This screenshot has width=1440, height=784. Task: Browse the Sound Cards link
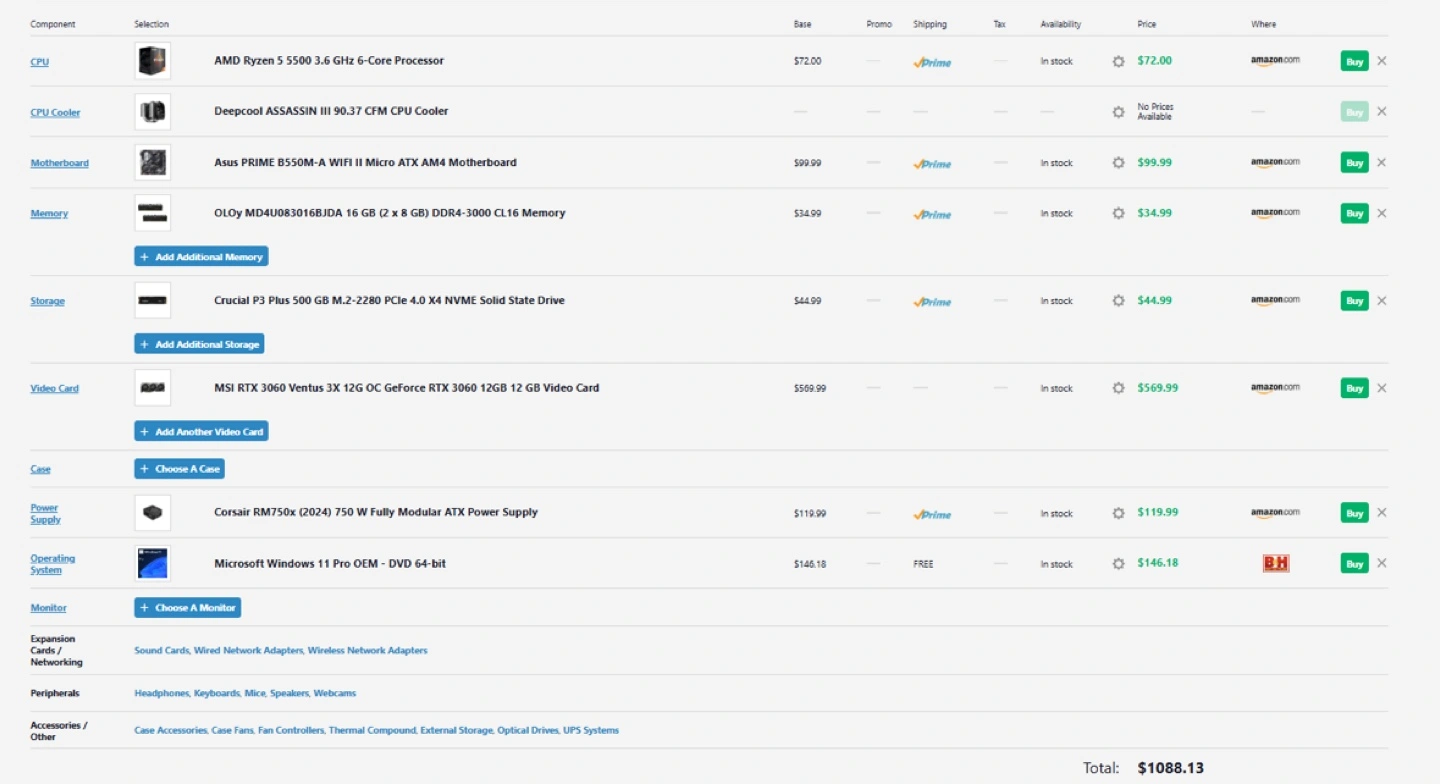pos(161,651)
